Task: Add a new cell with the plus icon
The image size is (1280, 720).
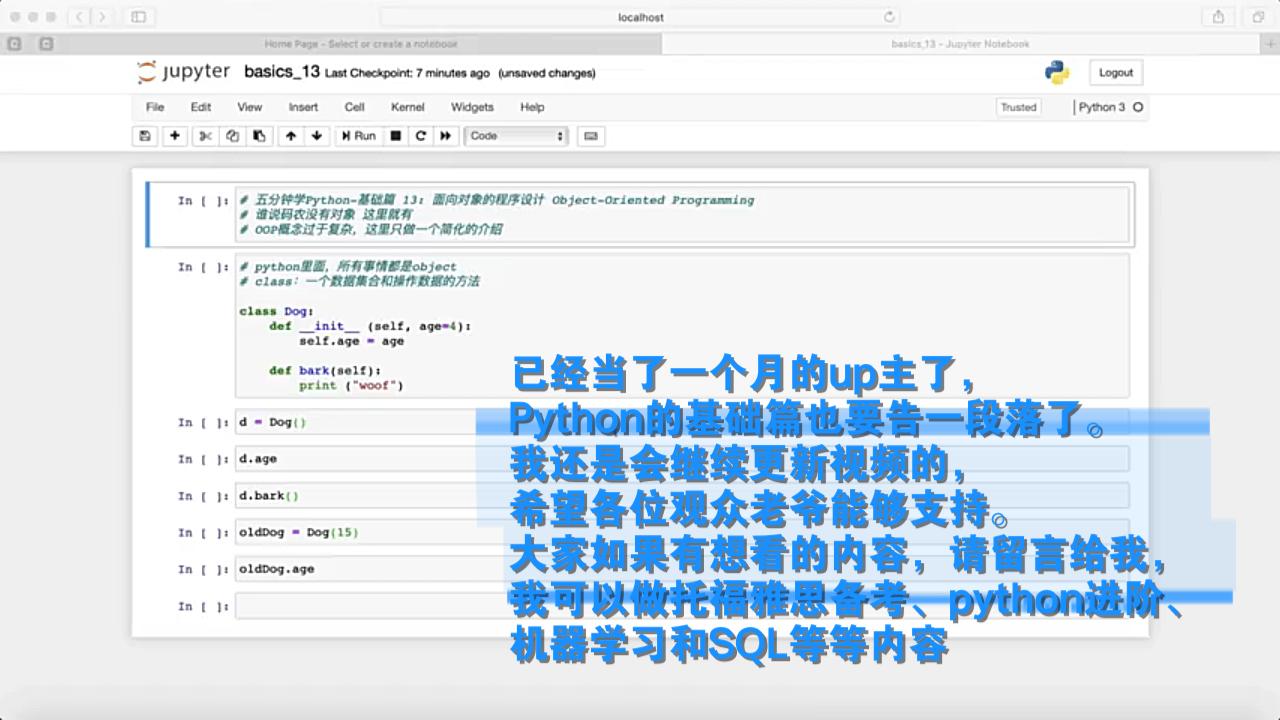Action: pyautogui.click(x=174, y=136)
